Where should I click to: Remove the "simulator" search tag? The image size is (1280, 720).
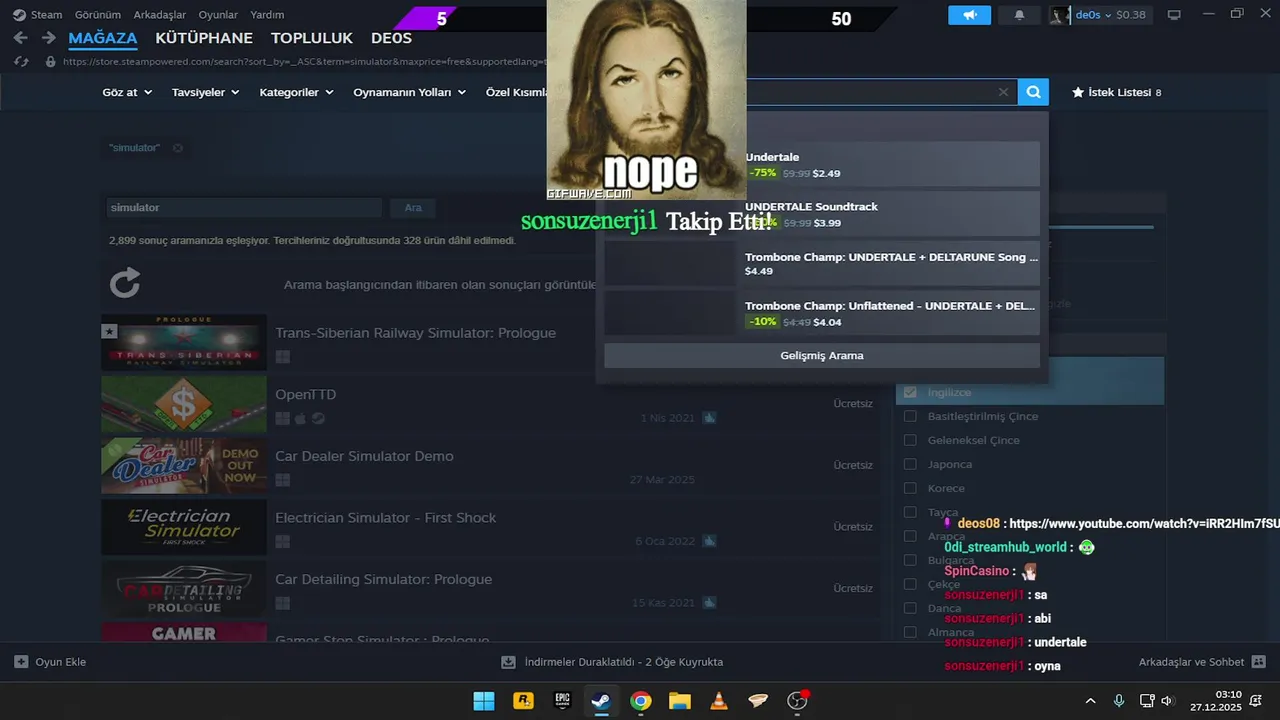177,148
